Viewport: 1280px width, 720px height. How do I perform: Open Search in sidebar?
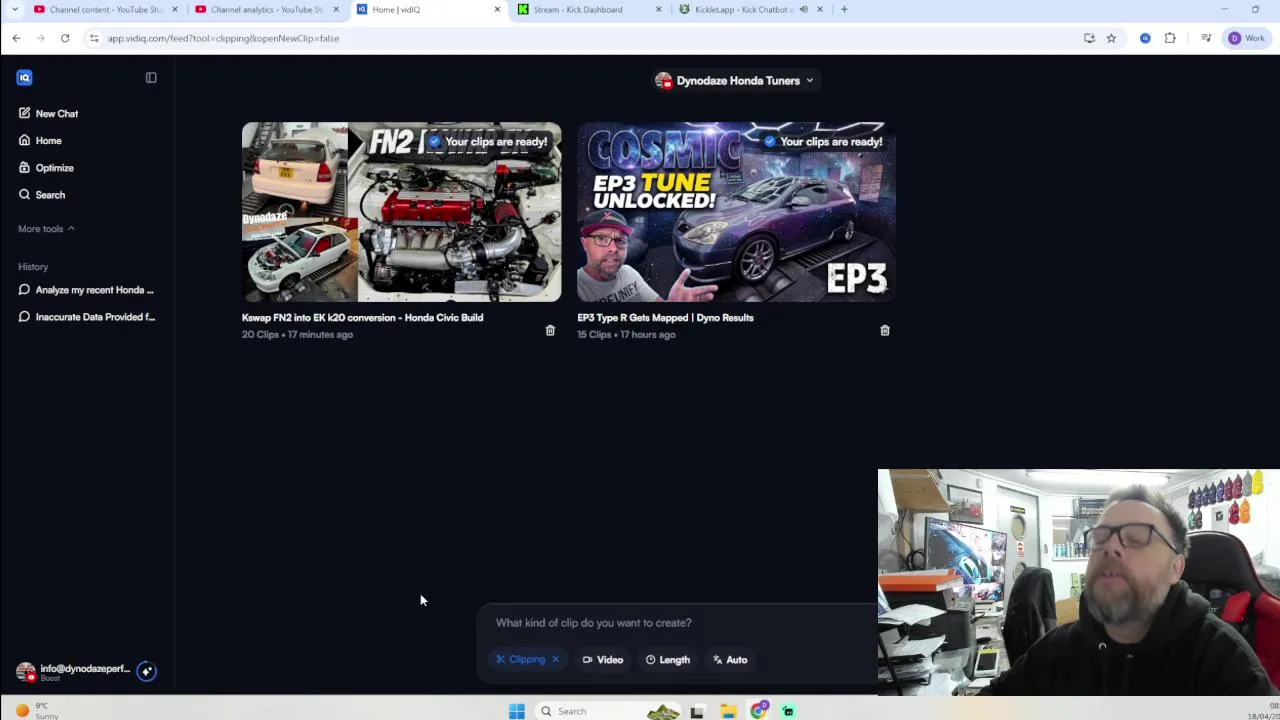tap(41, 195)
